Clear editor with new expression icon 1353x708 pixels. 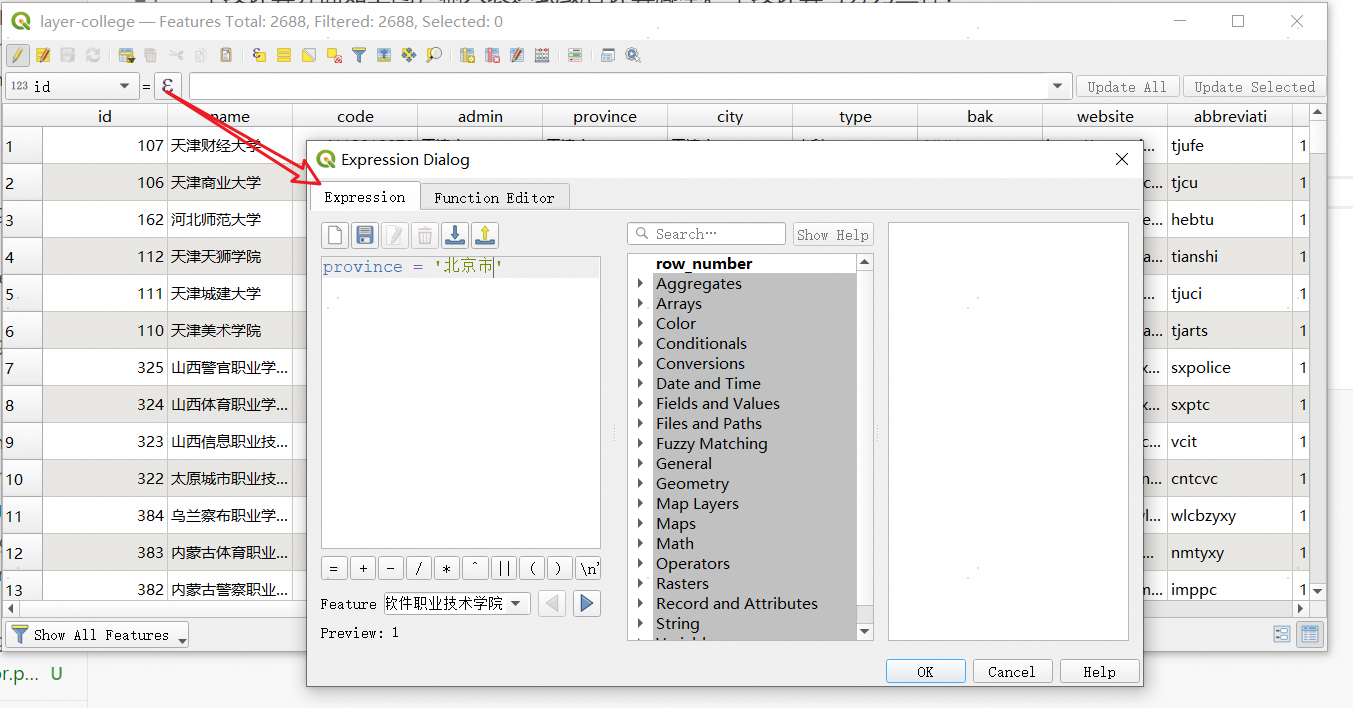pyautogui.click(x=335, y=235)
